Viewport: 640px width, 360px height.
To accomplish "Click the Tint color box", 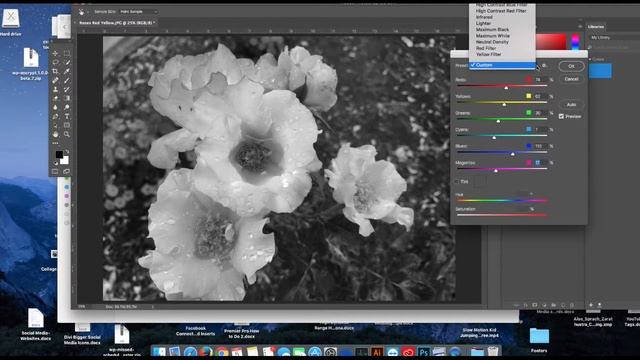I will point(480,182).
